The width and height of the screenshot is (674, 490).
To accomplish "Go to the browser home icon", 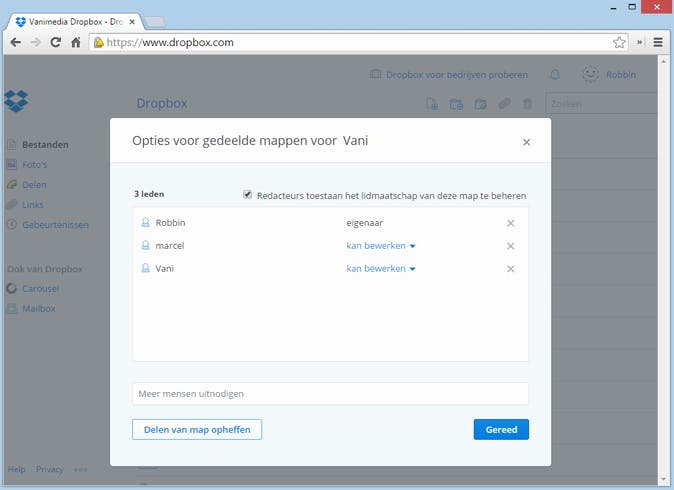I will pyautogui.click(x=76, y=42).
